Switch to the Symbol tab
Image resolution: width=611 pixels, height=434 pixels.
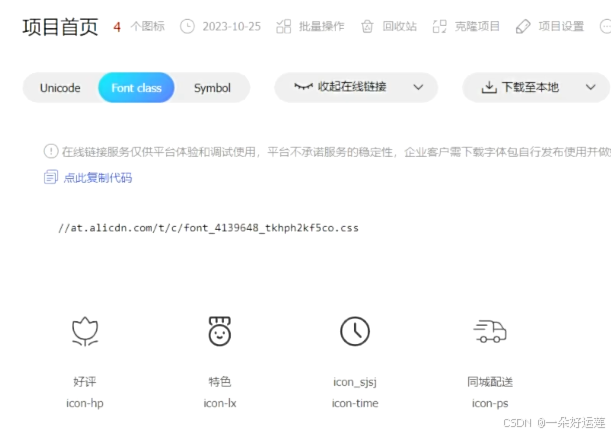pos(212,88)
